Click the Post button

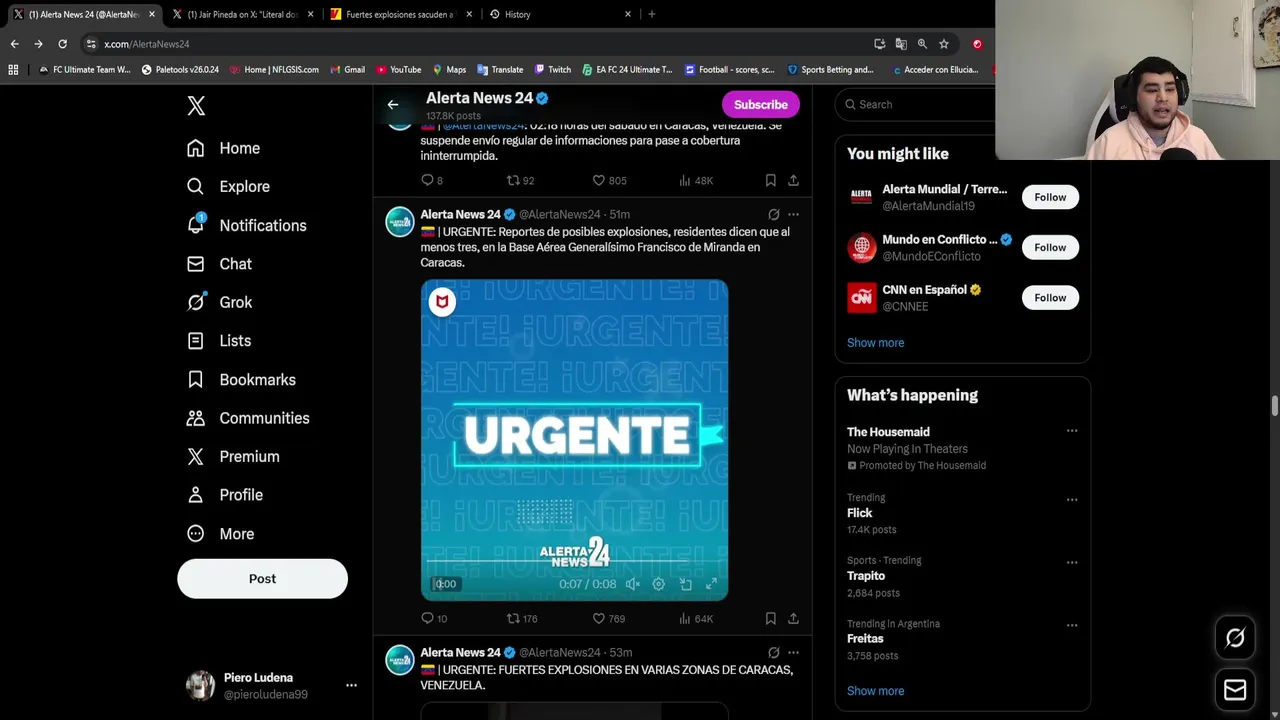click(x=262, y=579)
